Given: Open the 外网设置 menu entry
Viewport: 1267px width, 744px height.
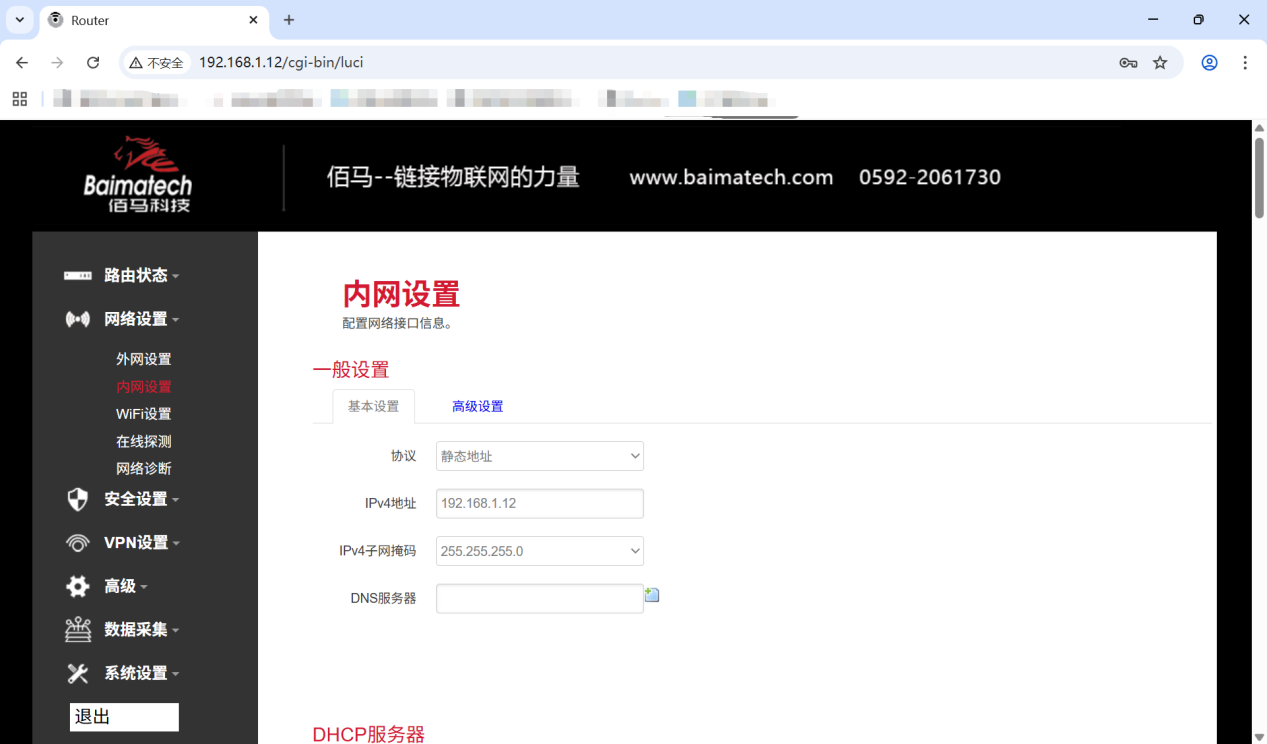Looking at the screenshot, I should click(x=143, y=359).
